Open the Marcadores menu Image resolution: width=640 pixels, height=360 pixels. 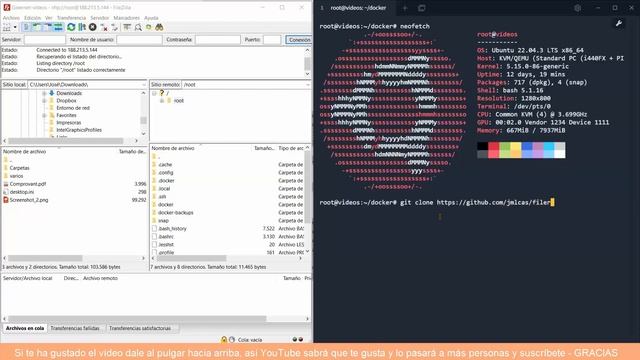[127, 18]
